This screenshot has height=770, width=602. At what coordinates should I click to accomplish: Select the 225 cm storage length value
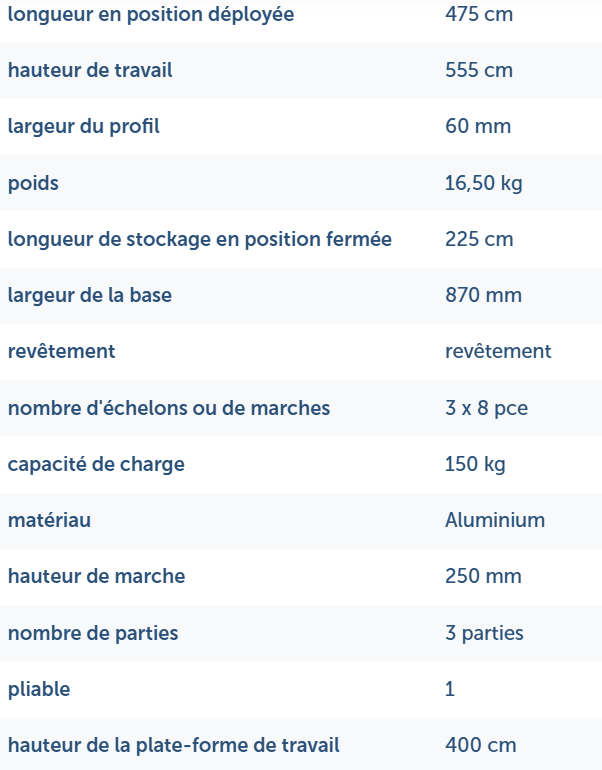coord(479,239)
